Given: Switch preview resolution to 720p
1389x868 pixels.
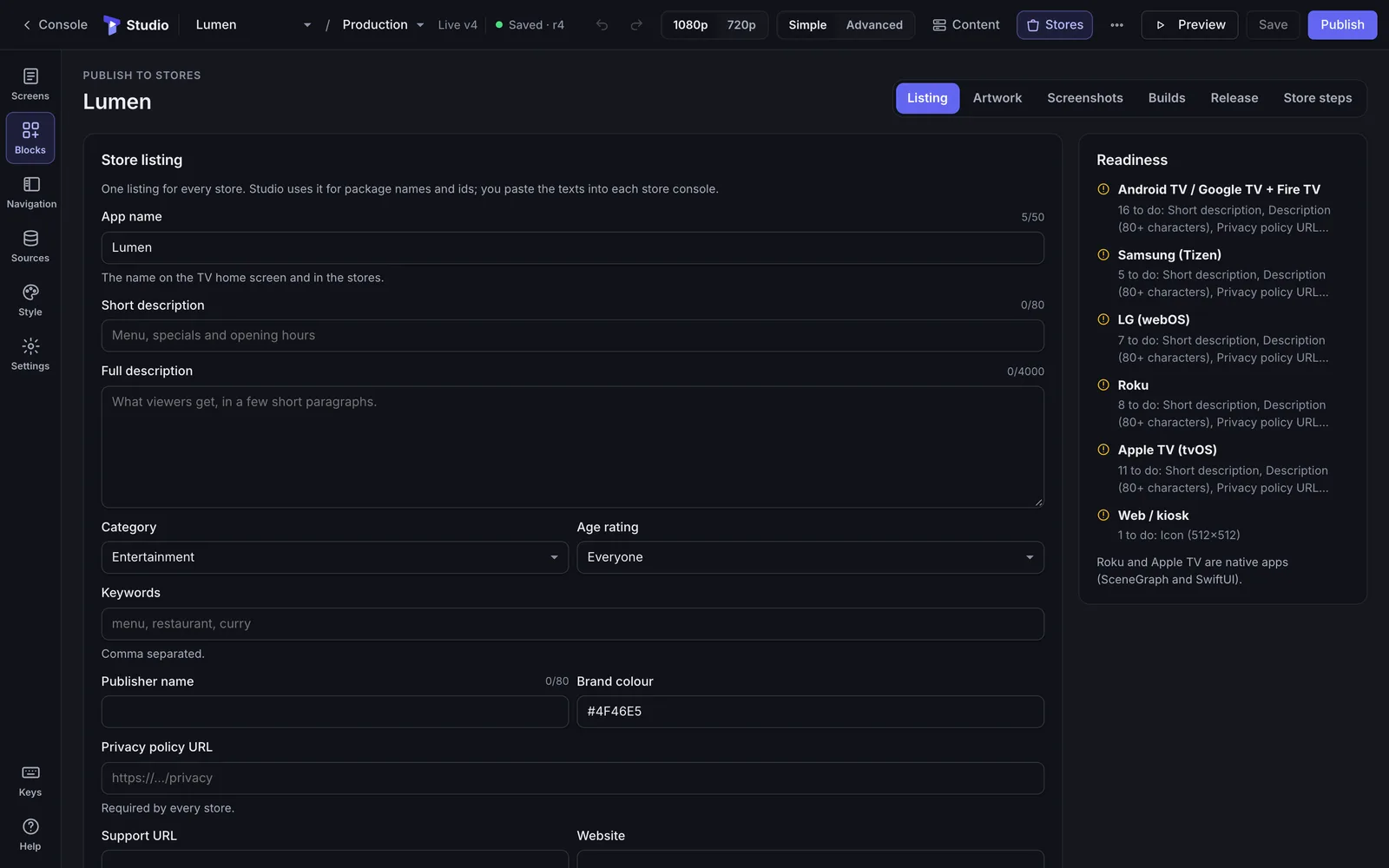Looking at the screenshot, I should [741, 25].
